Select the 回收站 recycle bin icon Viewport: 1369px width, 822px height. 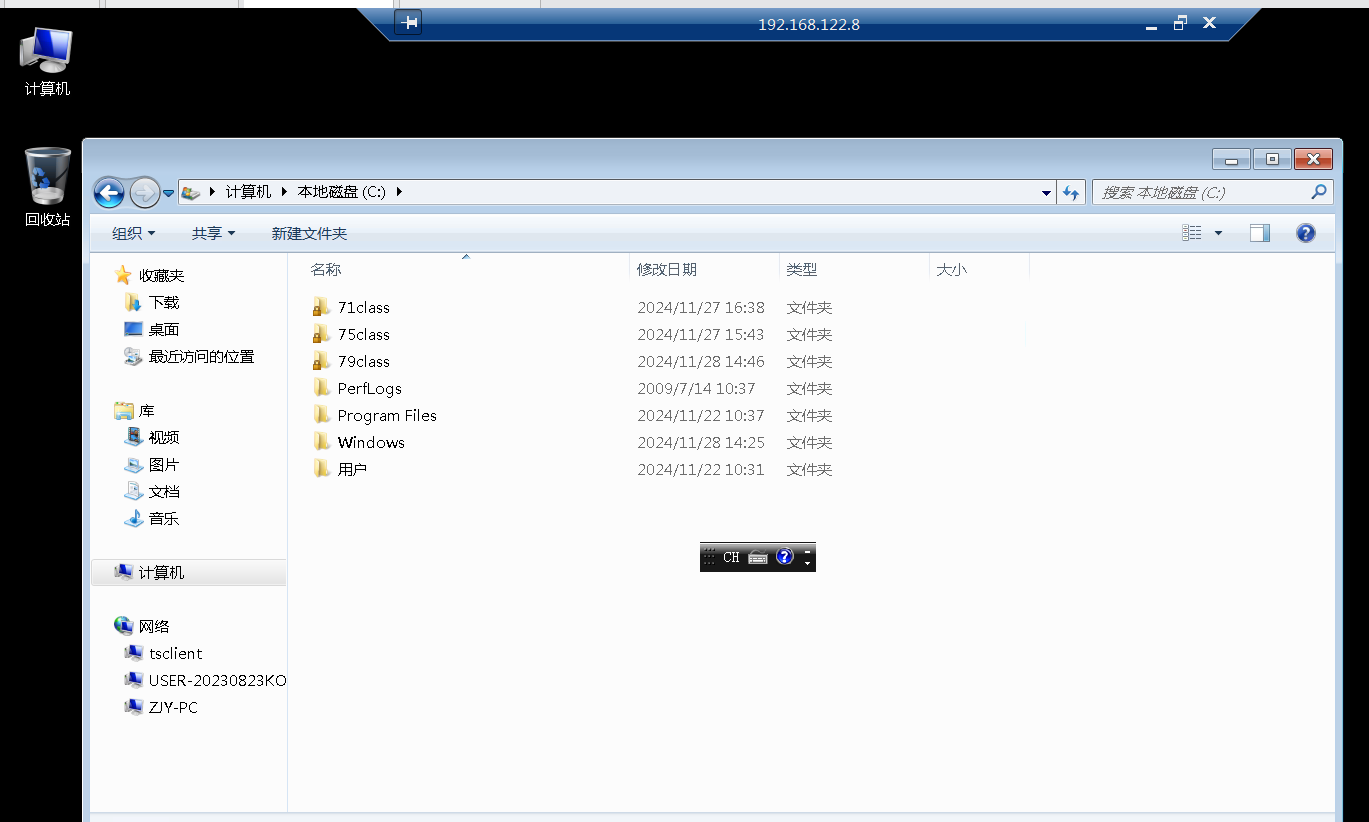(x=47, y=187)
